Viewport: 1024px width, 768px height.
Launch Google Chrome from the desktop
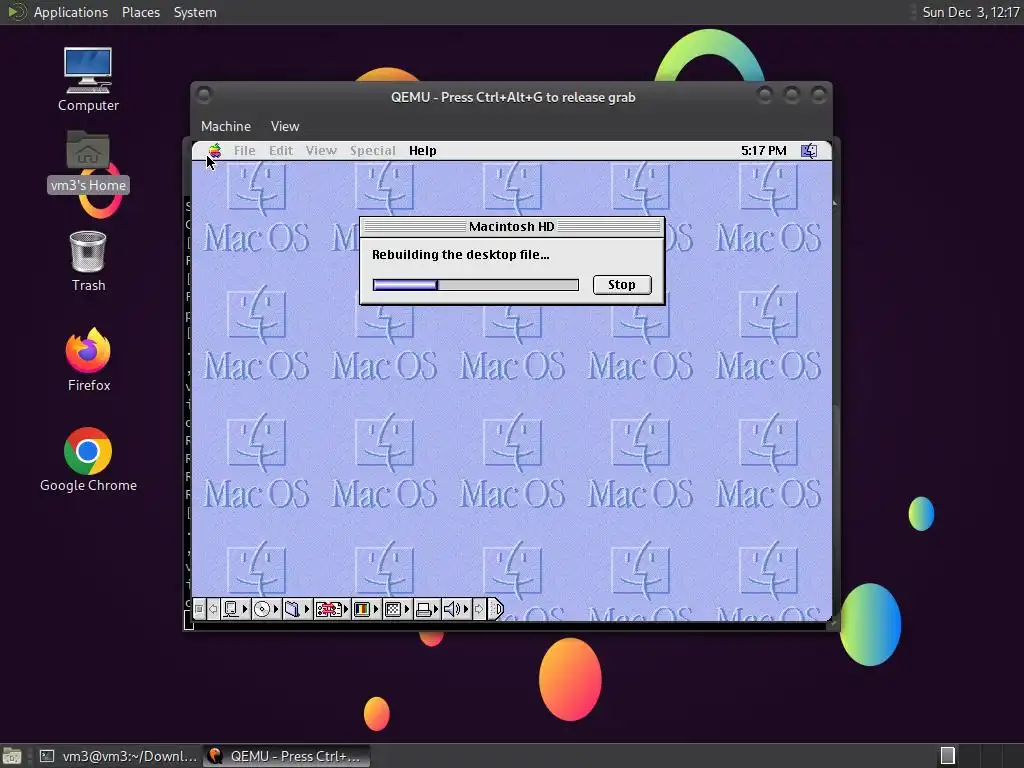pos(88,460)
